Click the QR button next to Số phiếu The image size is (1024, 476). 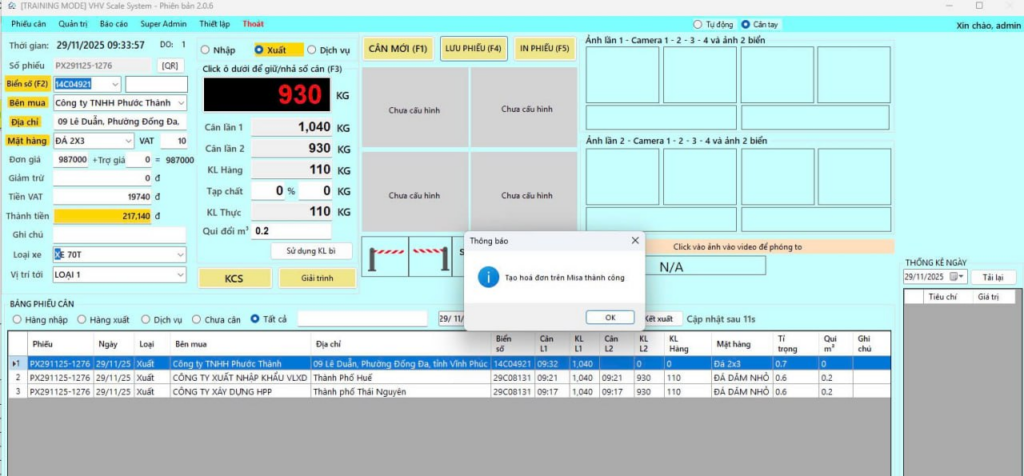point(171,65)
